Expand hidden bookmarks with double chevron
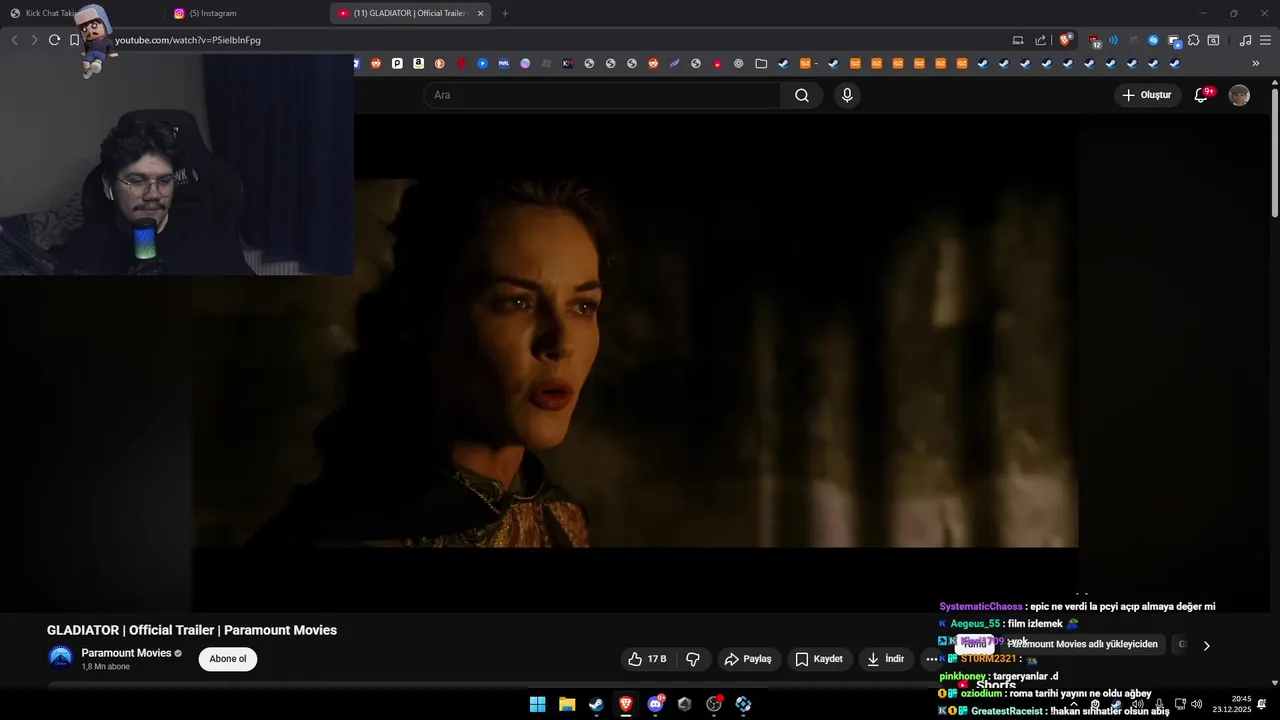The height and width of the screenshot is (720, 1280). click(x=1256, y=63)
